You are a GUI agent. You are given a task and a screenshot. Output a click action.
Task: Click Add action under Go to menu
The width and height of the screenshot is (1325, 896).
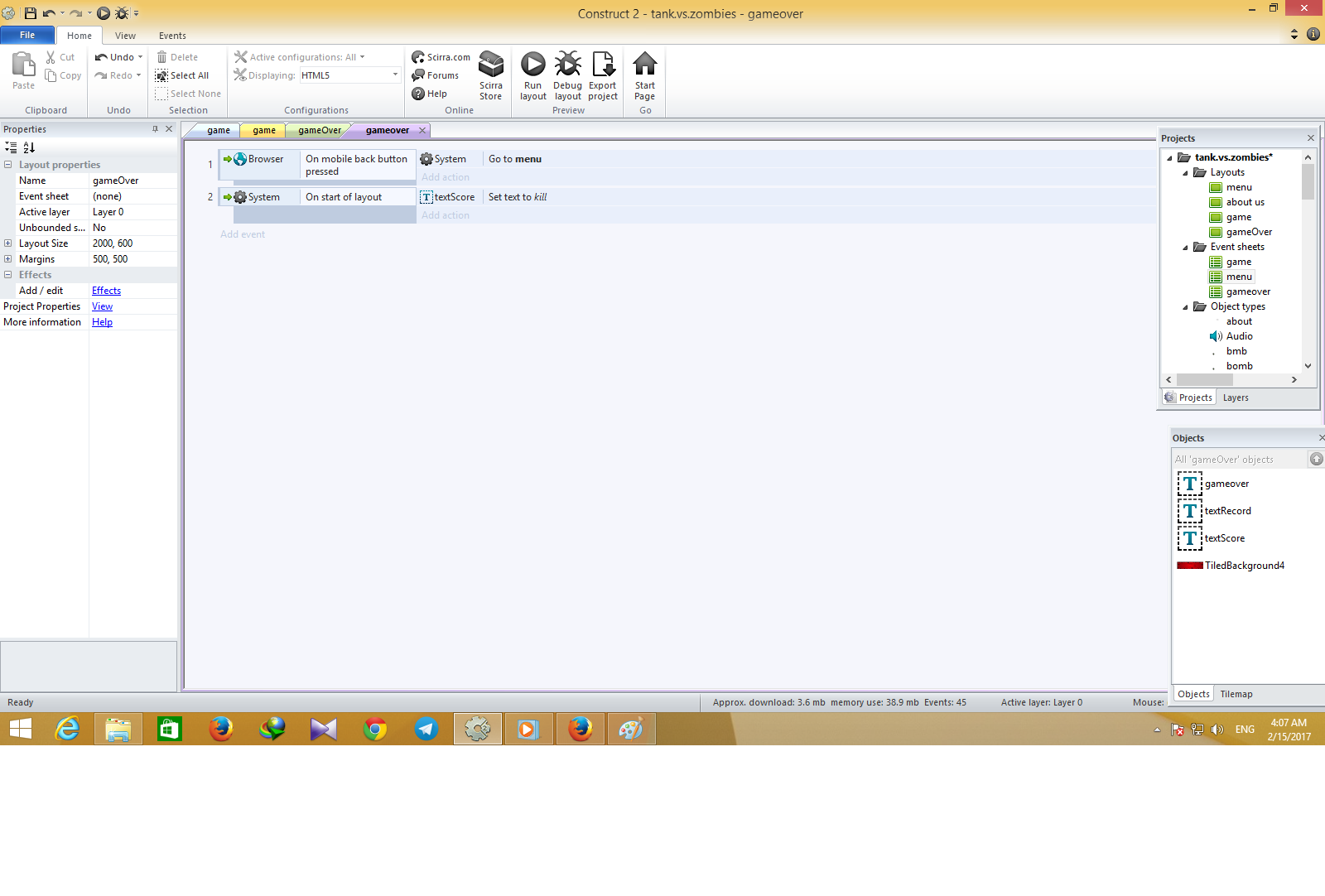pyautogui.click(x=446, y=177)
